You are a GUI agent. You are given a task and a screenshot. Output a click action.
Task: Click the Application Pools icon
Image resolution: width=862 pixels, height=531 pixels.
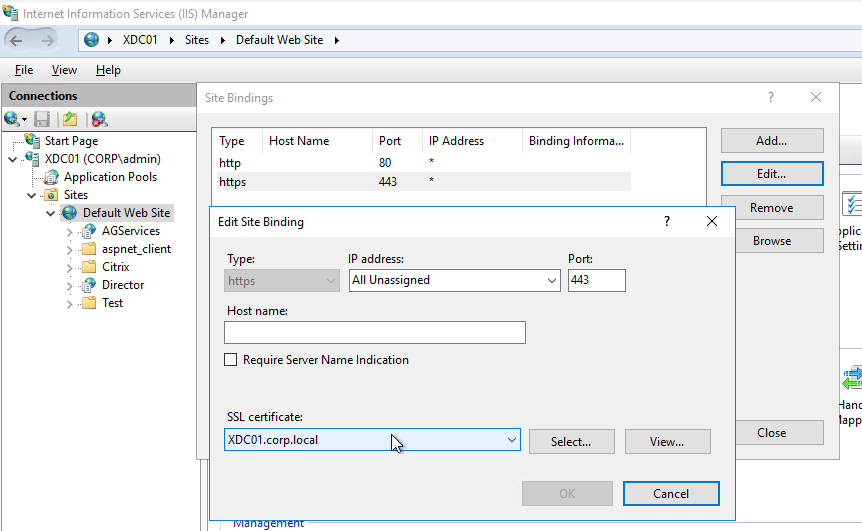(x=52, y=177)
